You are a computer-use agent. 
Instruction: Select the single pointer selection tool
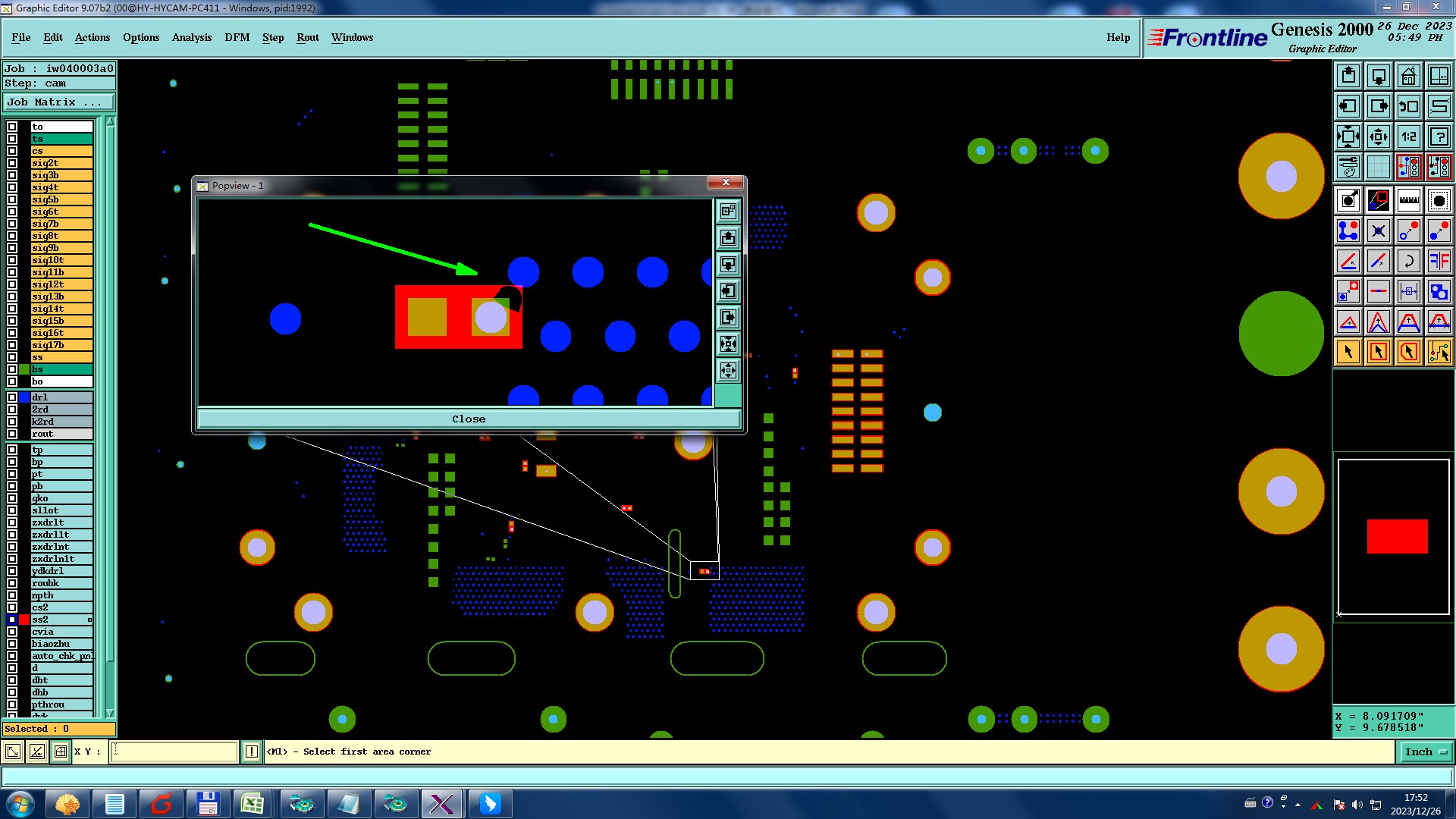(1348, 352)
